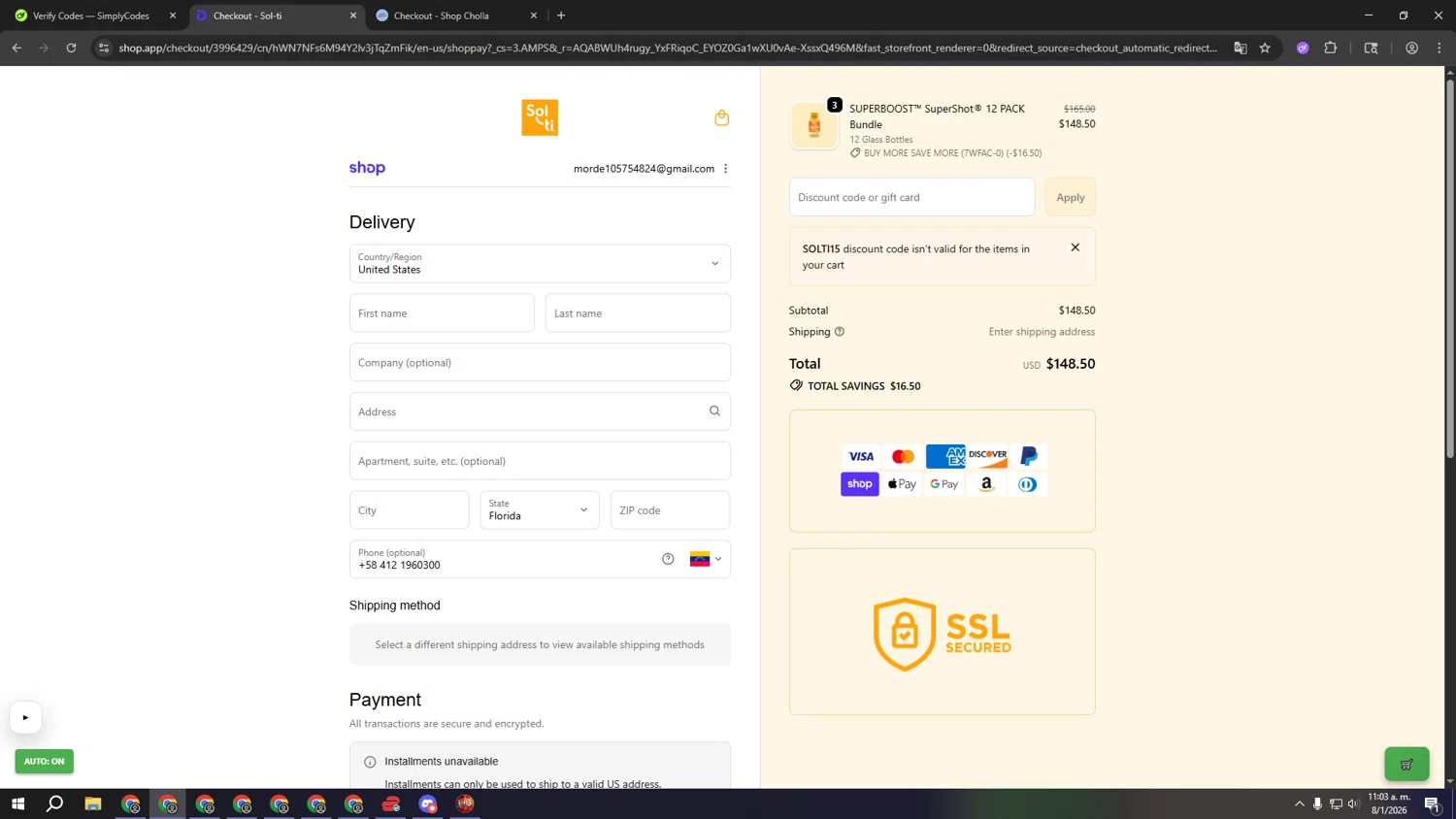Click the Last name field
The image size is (1456, 819).
[x=638, y=313]
